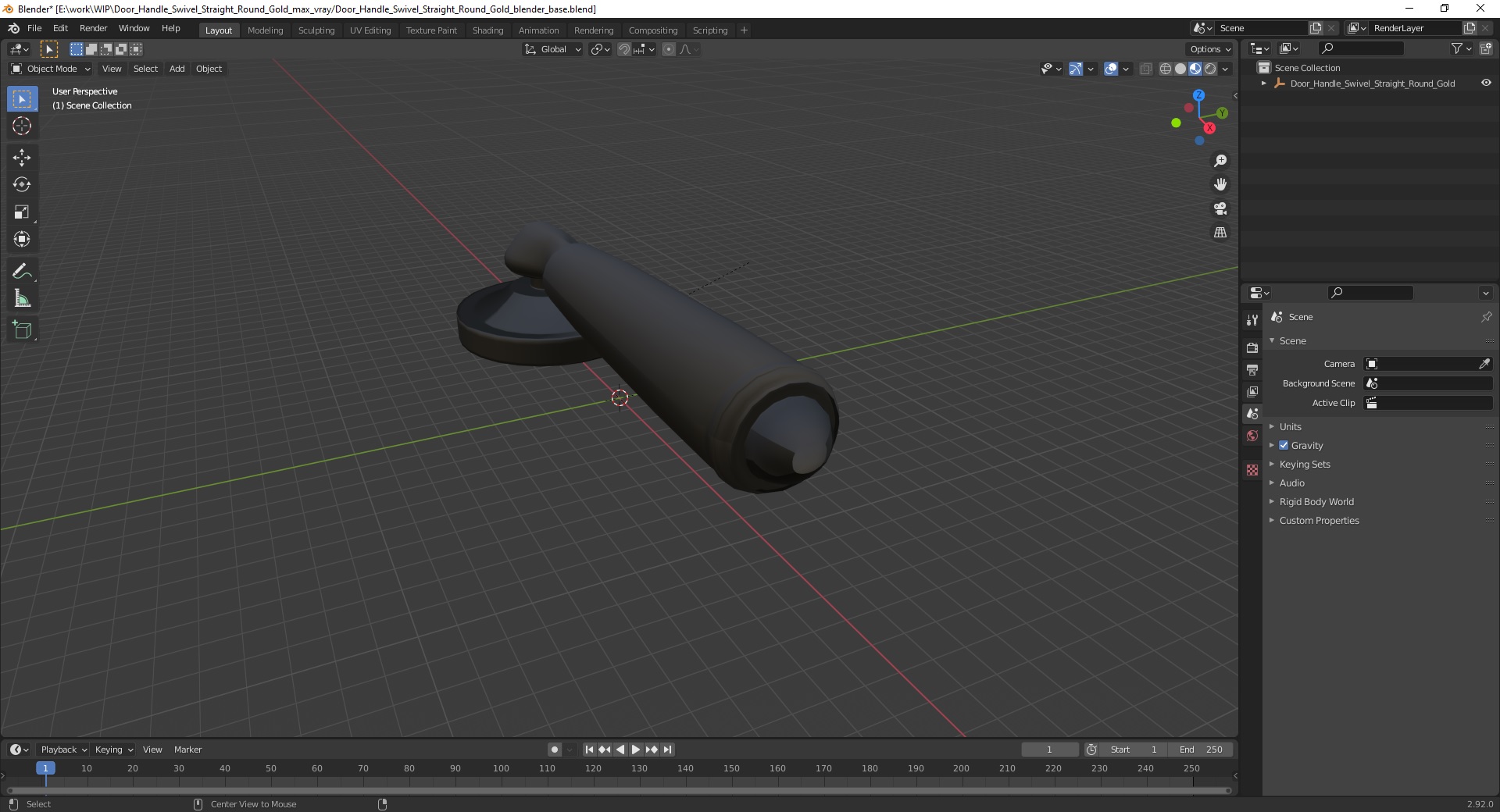The height and width of the screenshot is (812, 1500).
Task: Toggle viewport overlays on or off
Action: click(x=1111, y=69)
